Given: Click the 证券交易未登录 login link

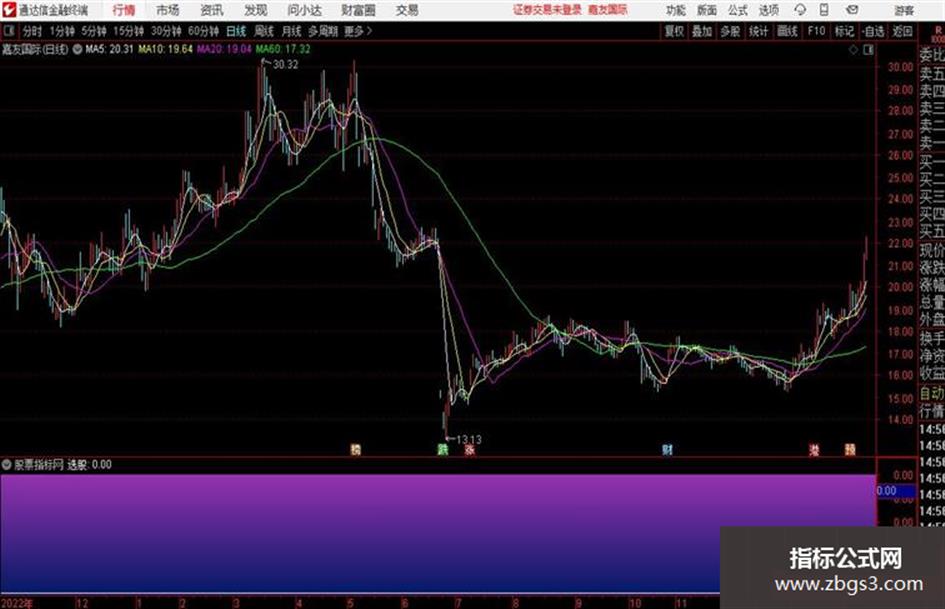Looking at the screenshot, I should tap(547, 10).
